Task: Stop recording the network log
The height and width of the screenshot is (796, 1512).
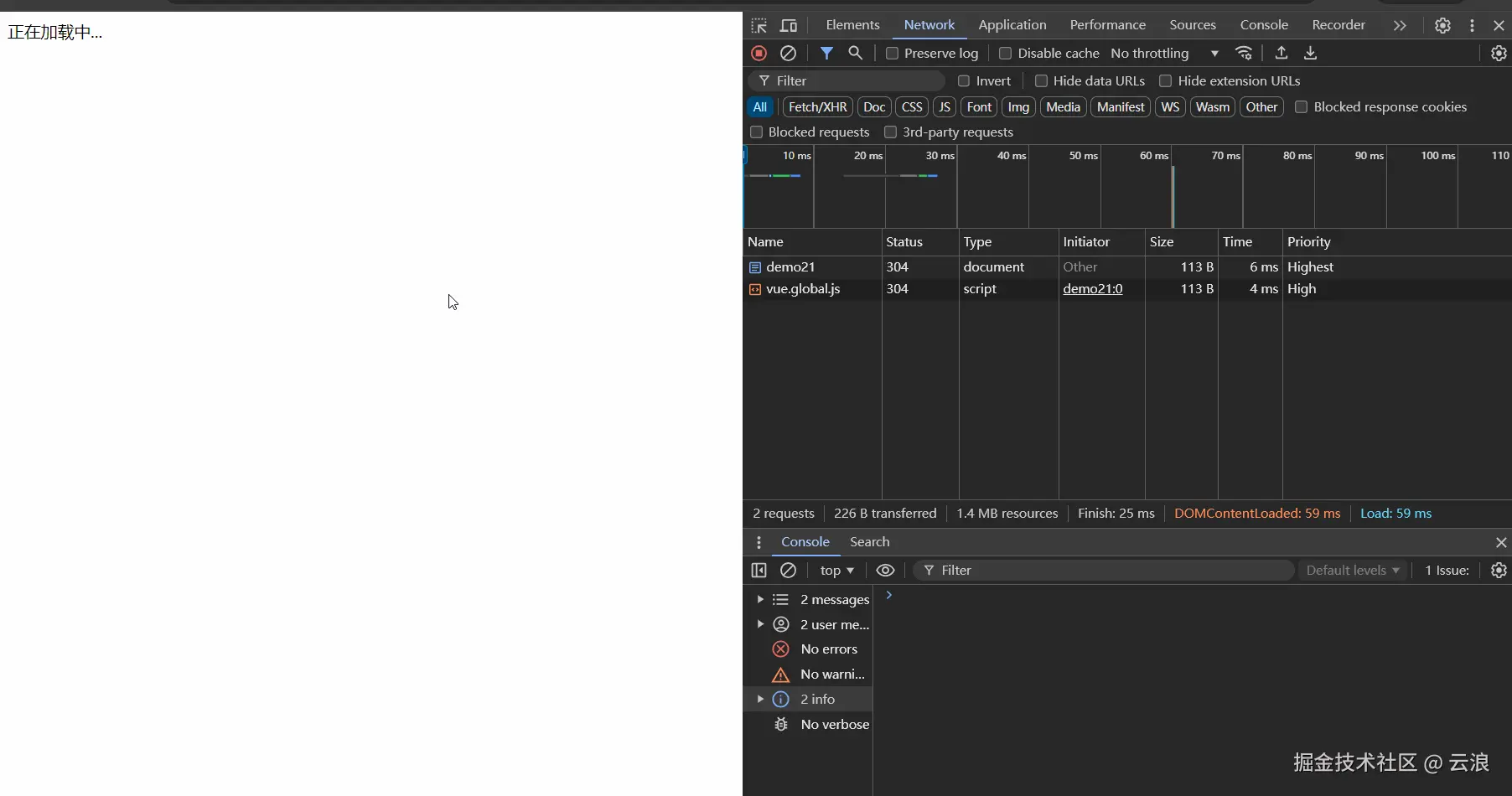Action: click(x=759, y=53)
